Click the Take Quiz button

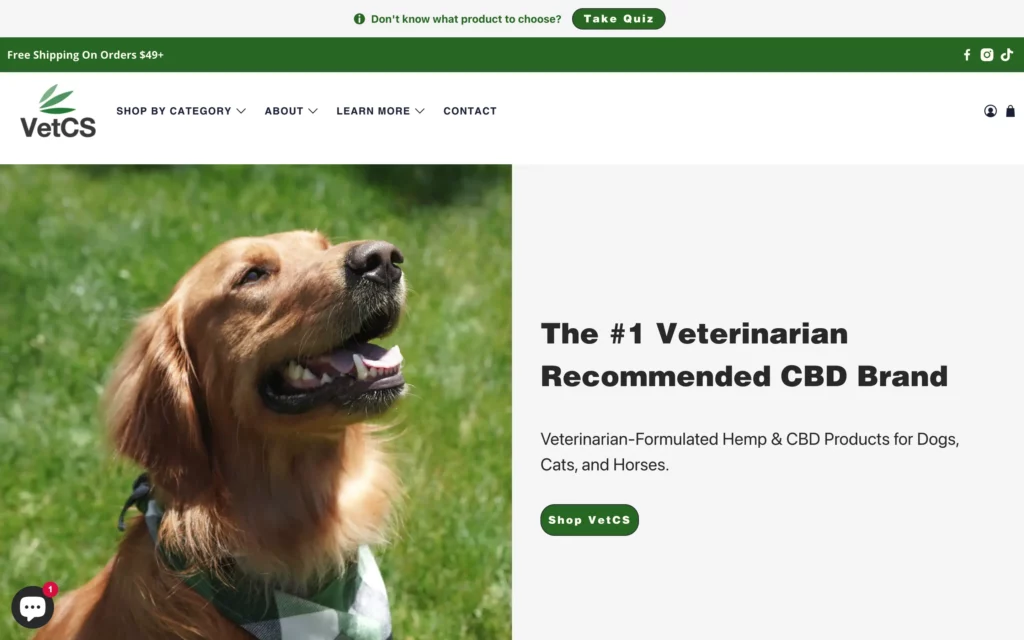point(618,19)
